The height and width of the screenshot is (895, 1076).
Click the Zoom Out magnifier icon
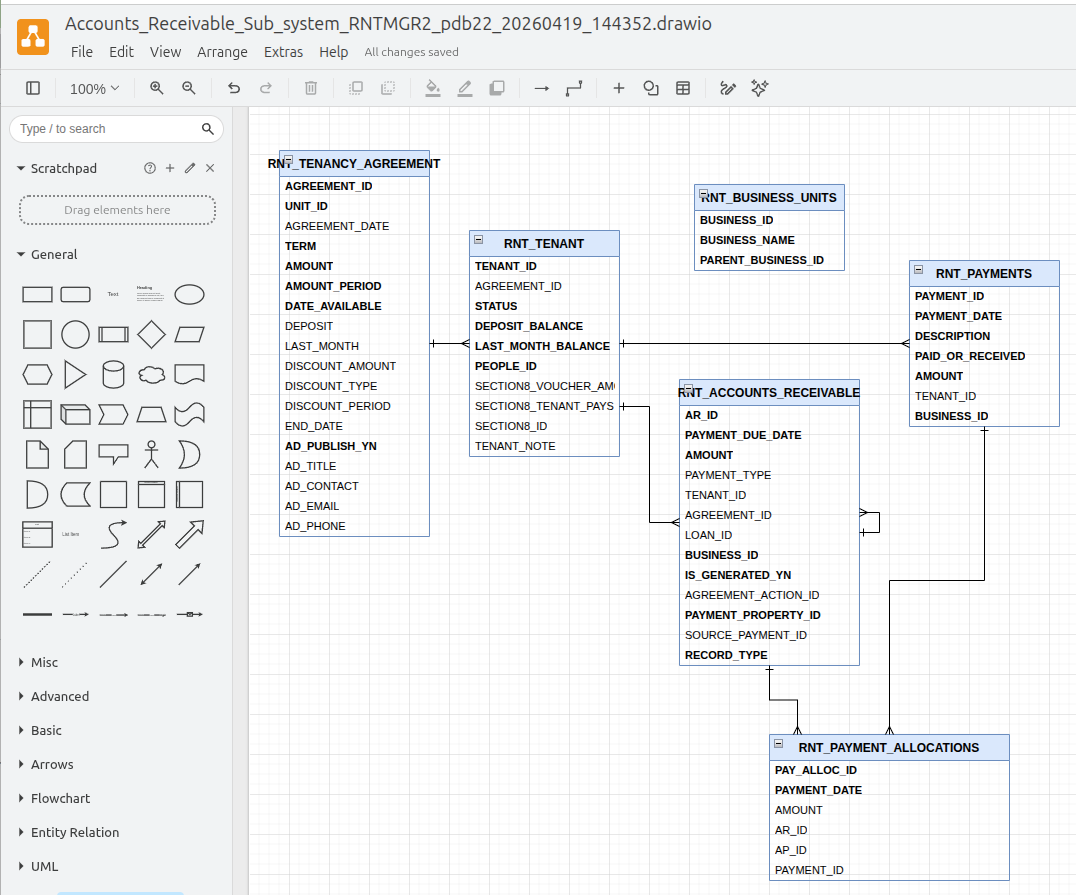pyautogui.click(x=188, y=88)
